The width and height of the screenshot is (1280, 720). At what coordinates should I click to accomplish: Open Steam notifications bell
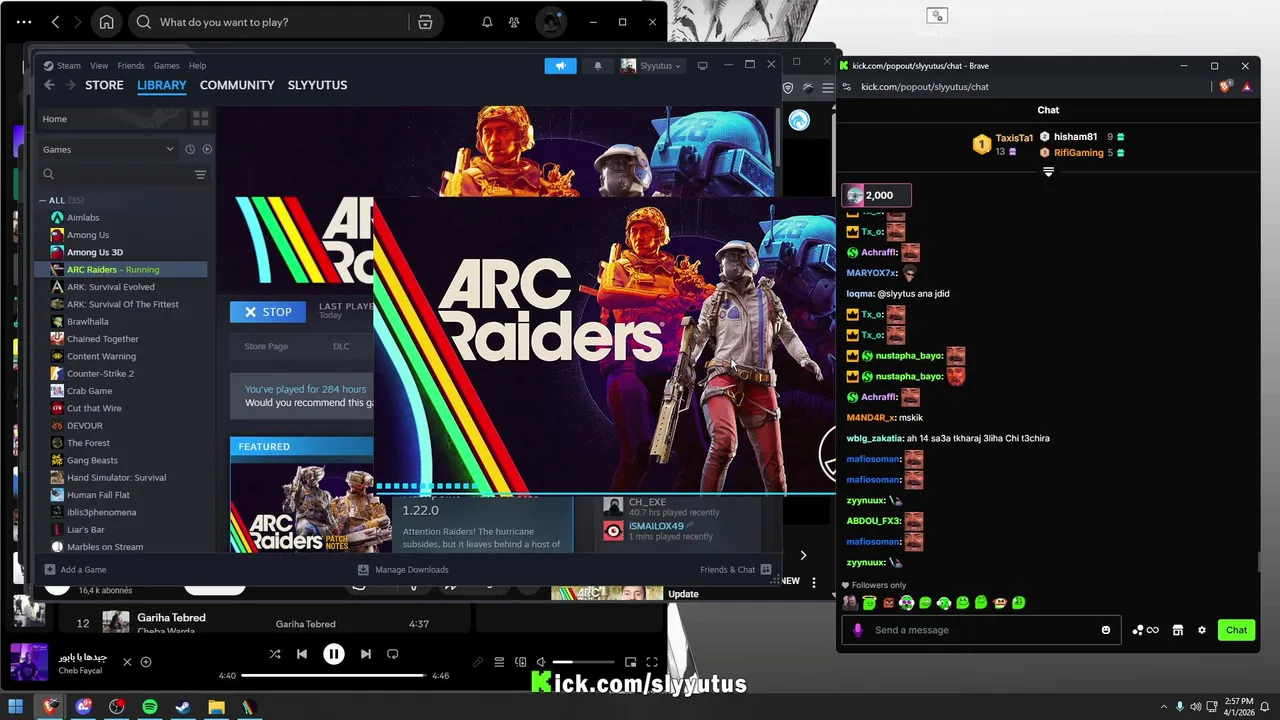click(x=598, y=66)
